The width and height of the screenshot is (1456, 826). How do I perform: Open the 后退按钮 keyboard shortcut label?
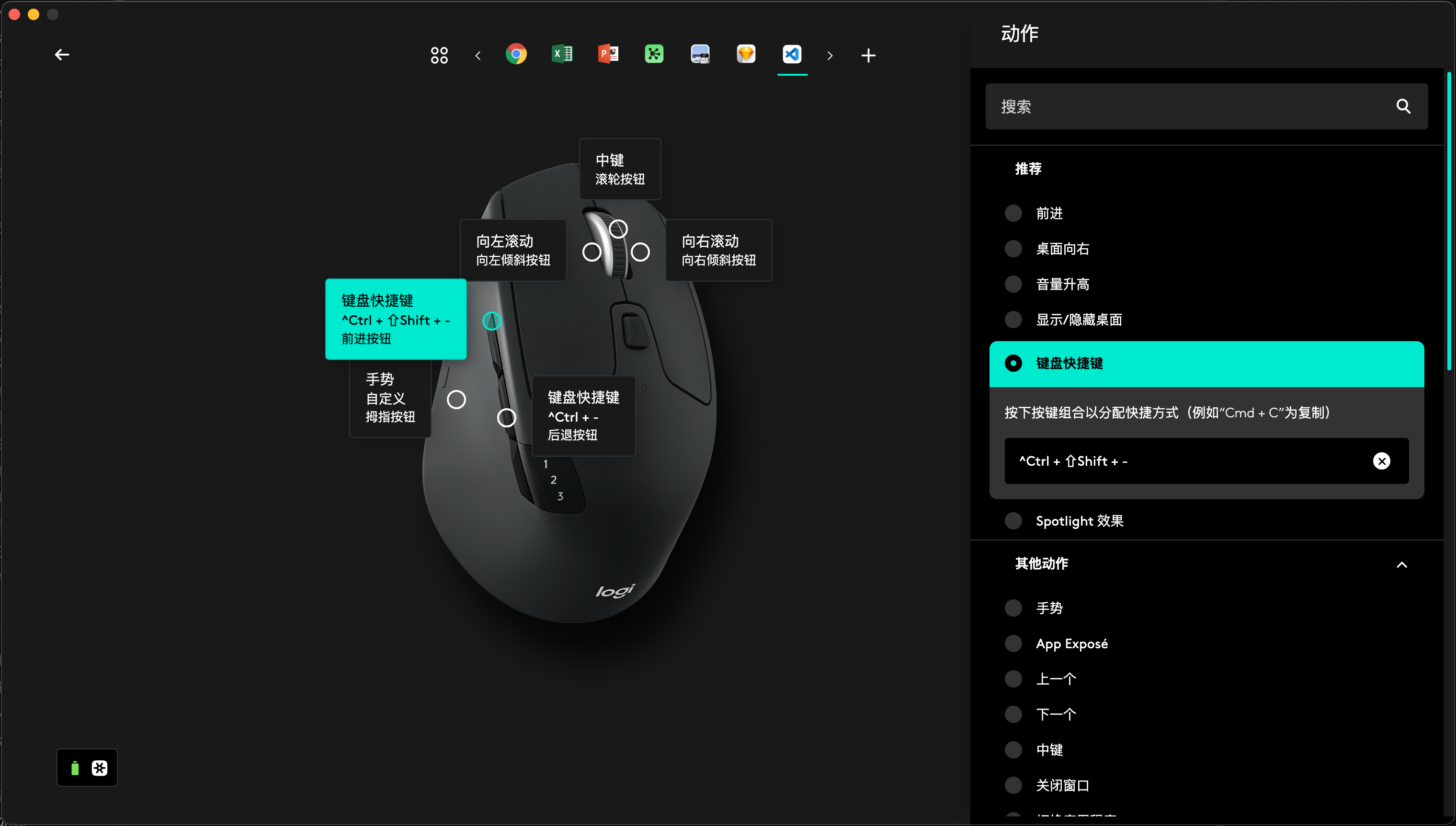(x=583, y=416)
